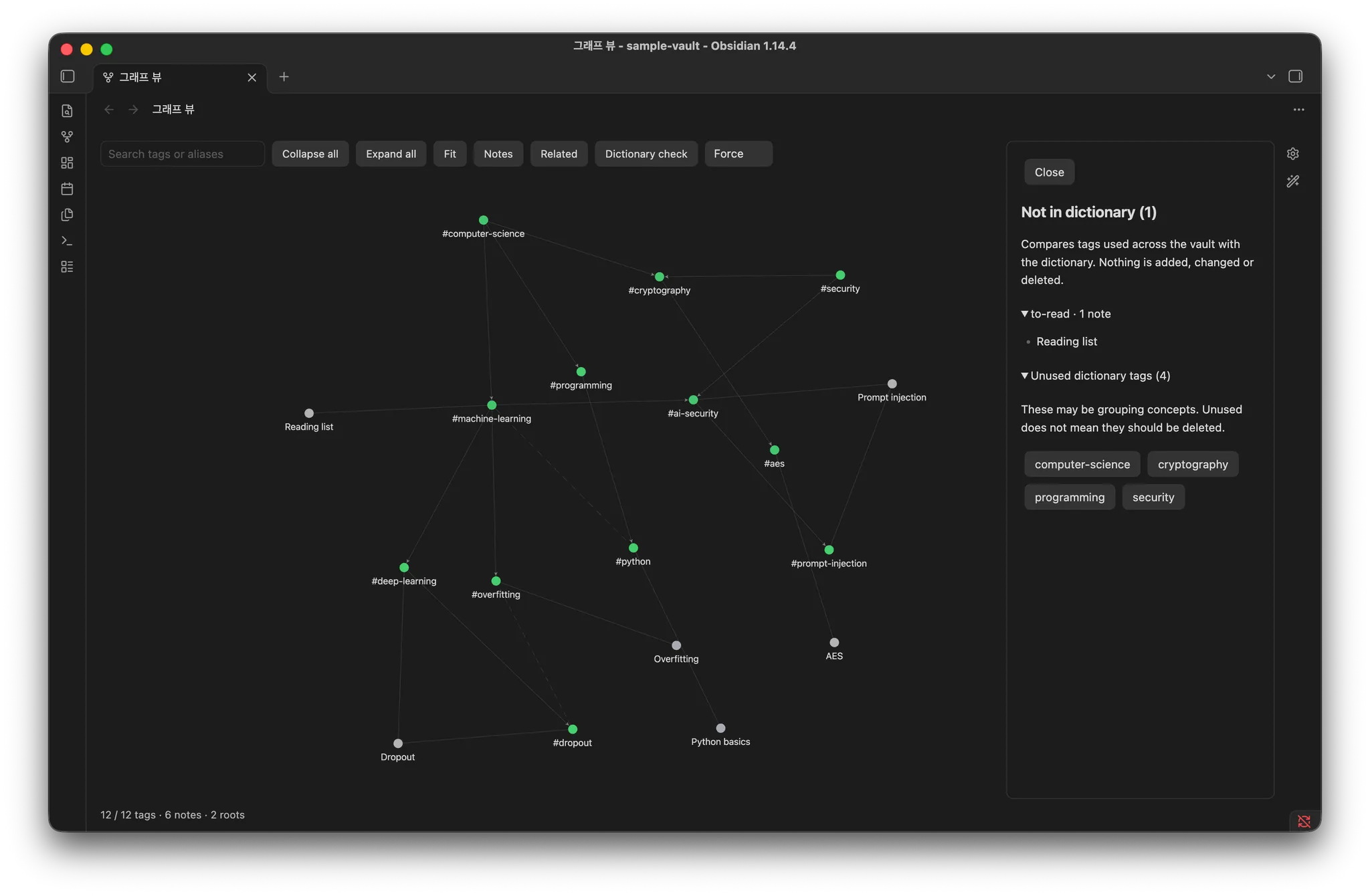Select the #machine-learning graph node
This screenshot has width=1370, height=896.
click(x=492, y=405)
